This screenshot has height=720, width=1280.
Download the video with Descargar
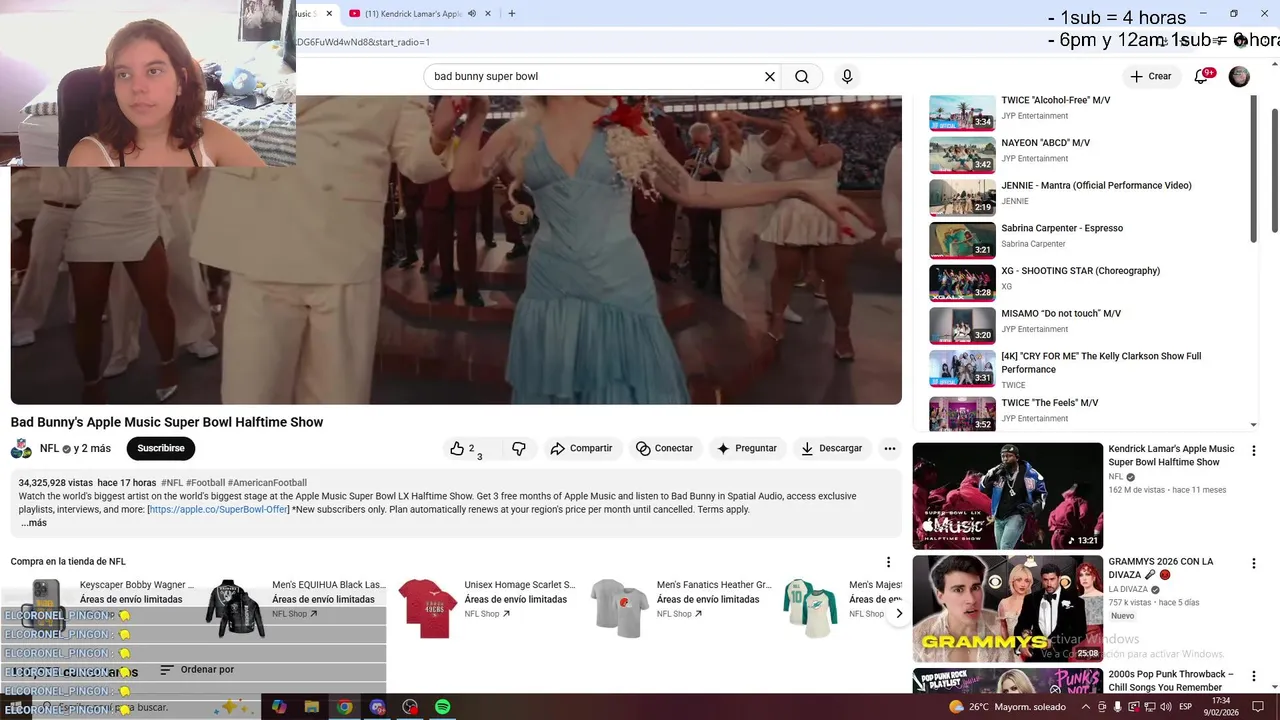831,448
